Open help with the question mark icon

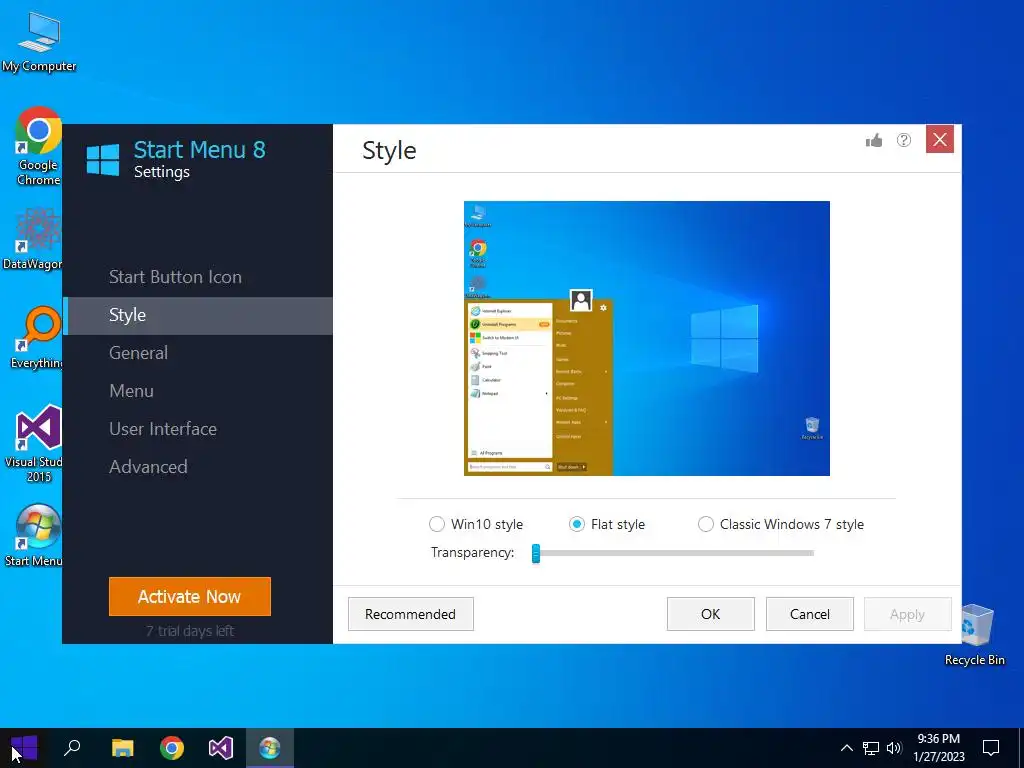click(904, 140)
